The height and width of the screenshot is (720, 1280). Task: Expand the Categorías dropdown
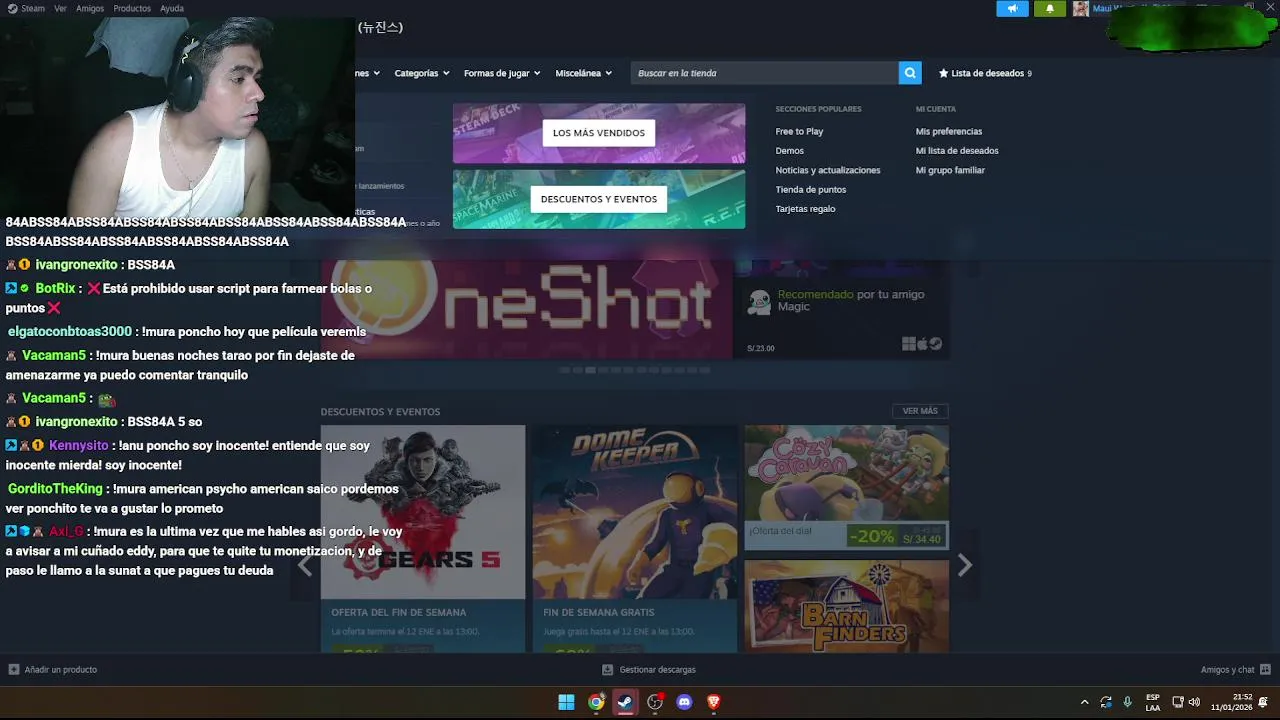tap(421, 73)
